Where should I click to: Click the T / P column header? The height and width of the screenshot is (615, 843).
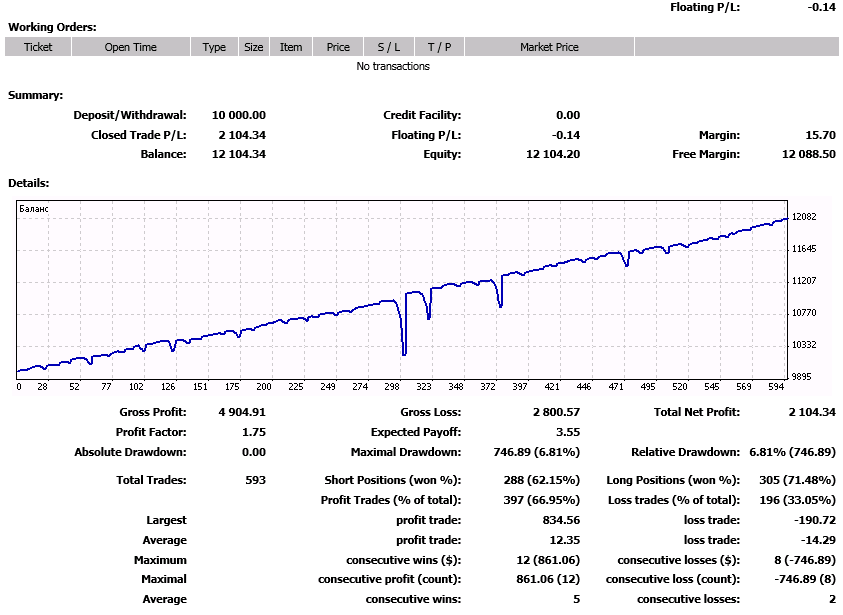pyautogui.click(x=439, y=47)
